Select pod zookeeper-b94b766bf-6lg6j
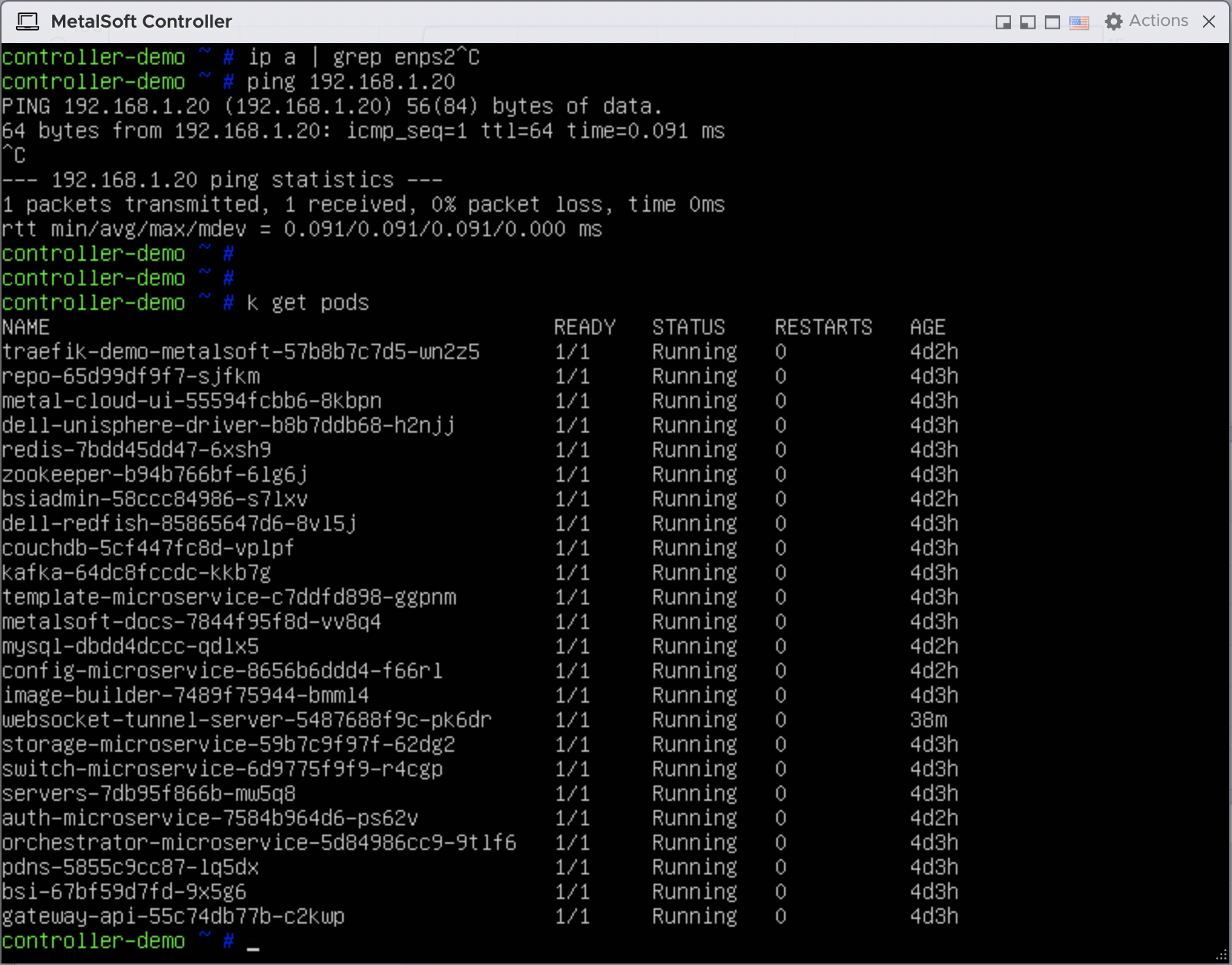Viewport: 1232px width, 965px height. point(155,475)
